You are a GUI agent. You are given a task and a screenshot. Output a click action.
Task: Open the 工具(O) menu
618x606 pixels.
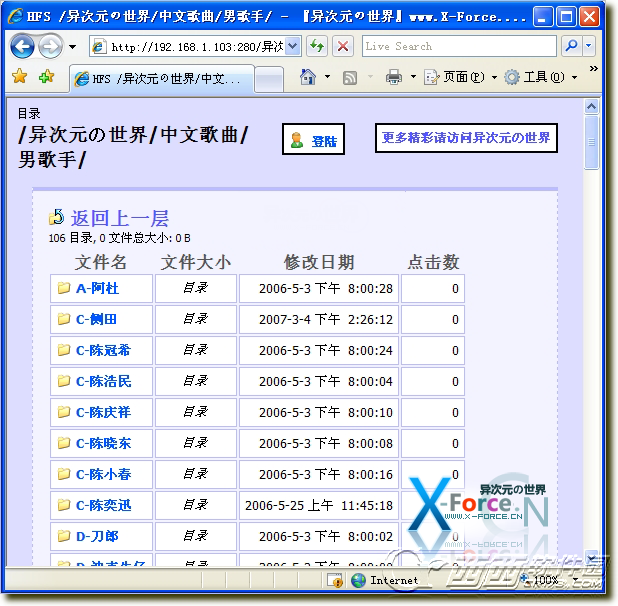point(540,77)
